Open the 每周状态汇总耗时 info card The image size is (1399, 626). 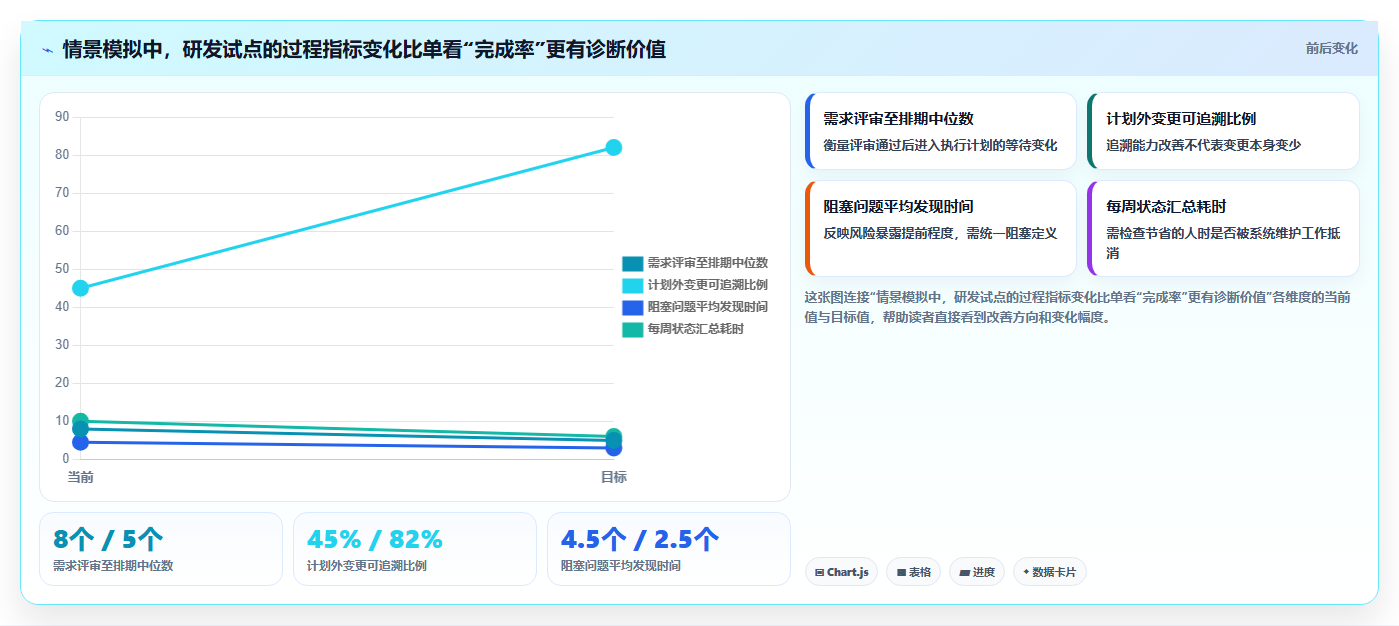[x=1223, y=228]
